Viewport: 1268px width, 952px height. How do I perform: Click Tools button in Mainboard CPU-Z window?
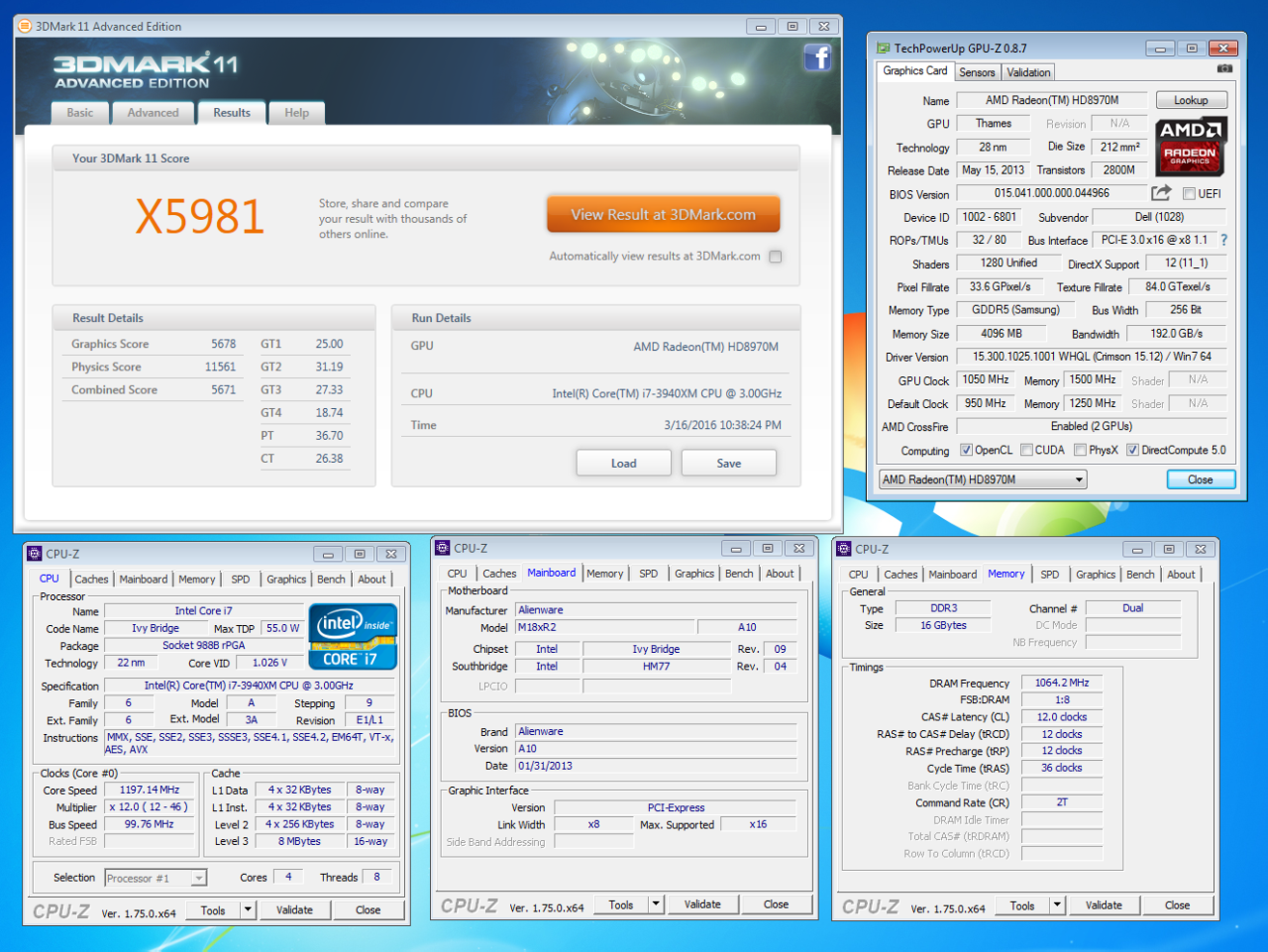point(621,903)
